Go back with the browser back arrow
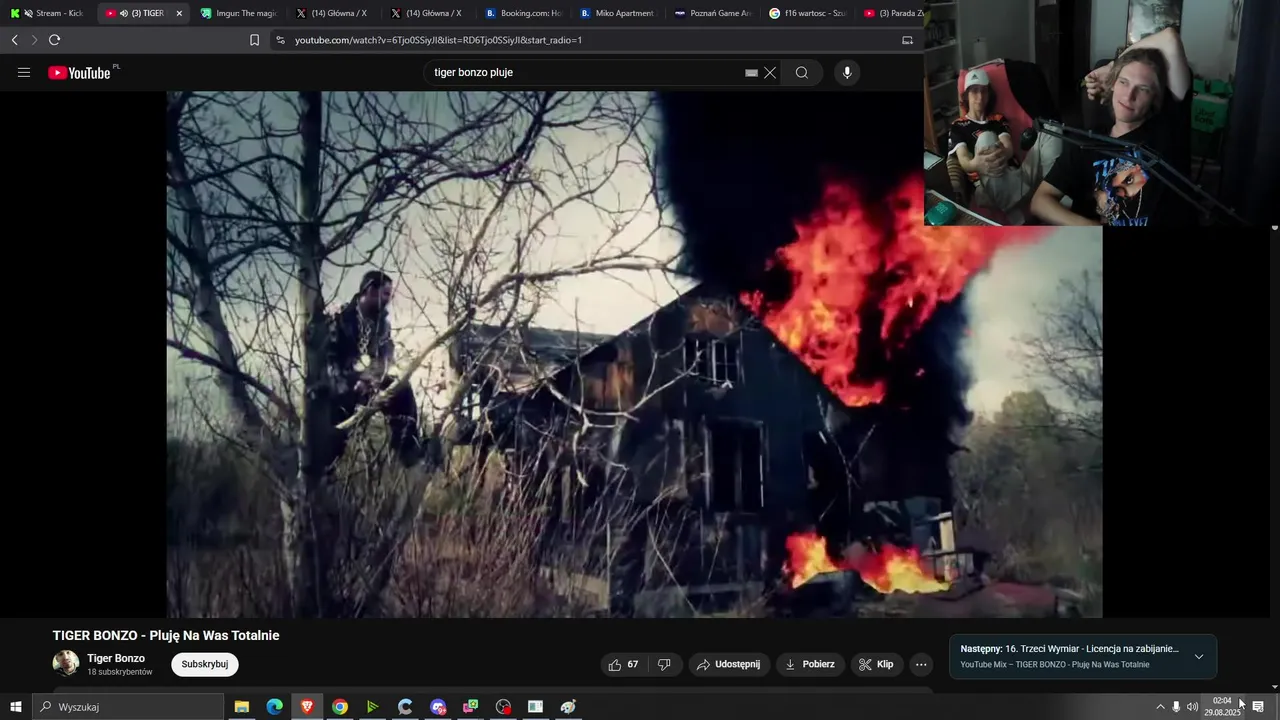 coord(14,40)
